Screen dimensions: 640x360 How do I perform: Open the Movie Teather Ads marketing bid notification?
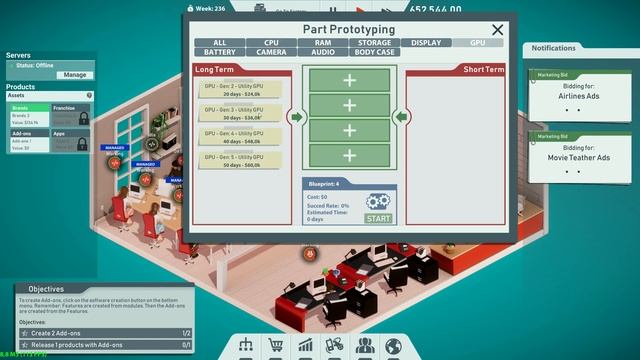coord(580,158)
